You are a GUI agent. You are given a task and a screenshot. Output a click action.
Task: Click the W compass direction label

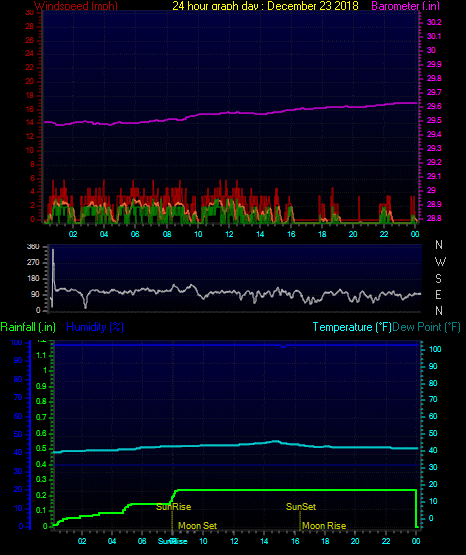[440, 262]
